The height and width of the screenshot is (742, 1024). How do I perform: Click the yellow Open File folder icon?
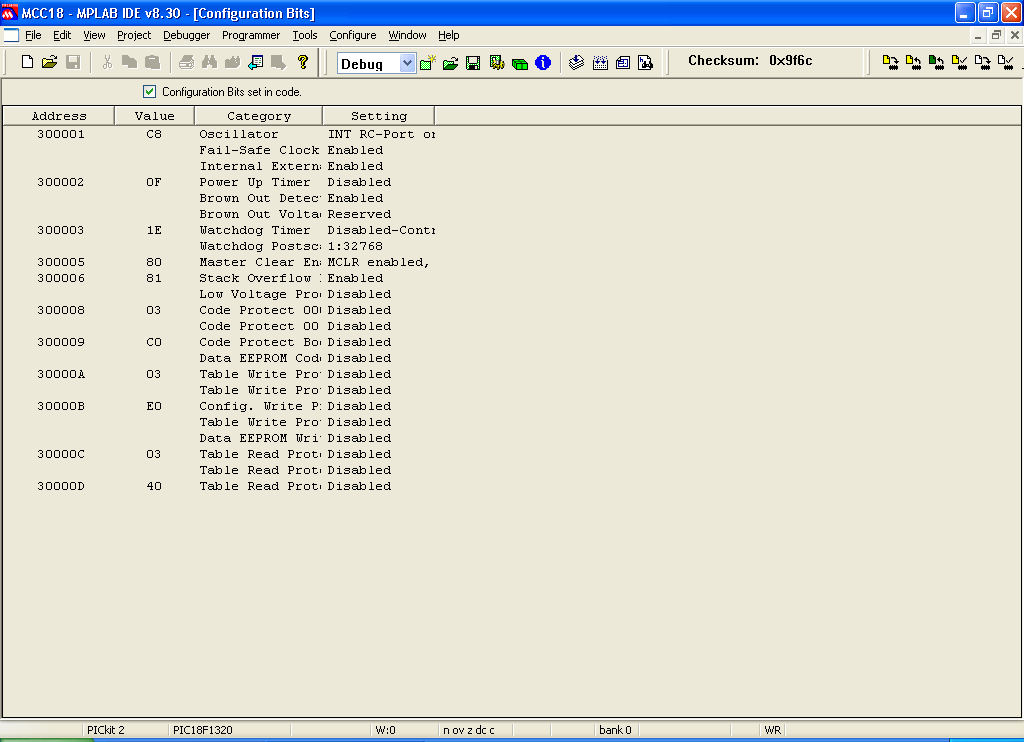coord(50,62)
